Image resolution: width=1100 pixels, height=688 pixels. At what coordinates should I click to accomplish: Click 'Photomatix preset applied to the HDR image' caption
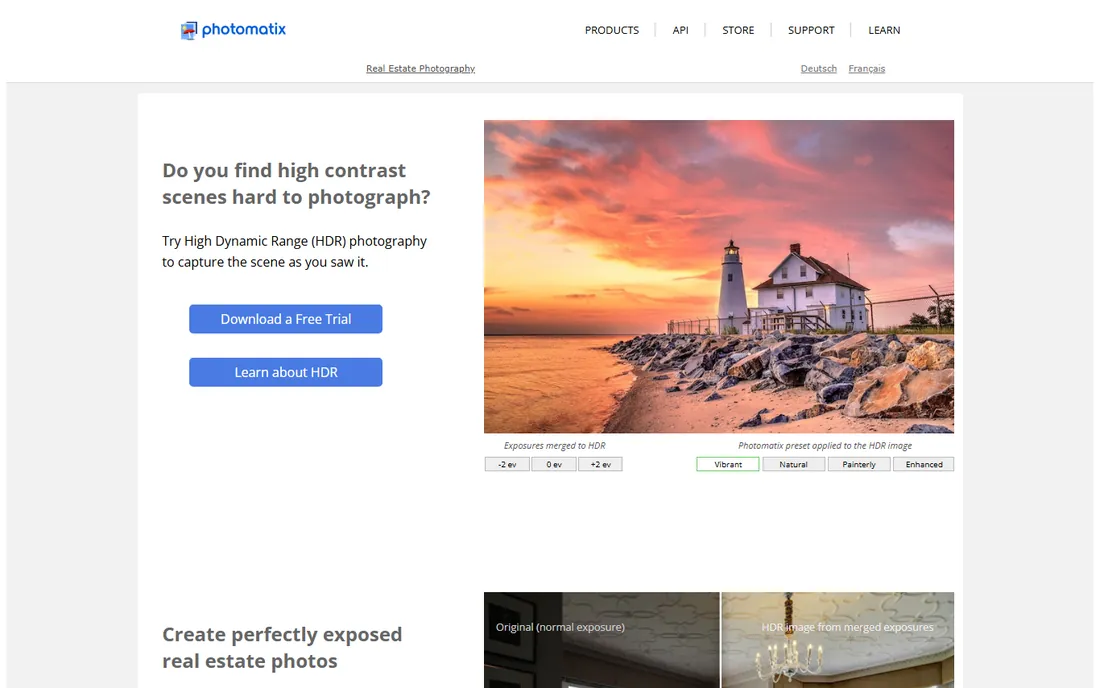(x=825, y=445)
